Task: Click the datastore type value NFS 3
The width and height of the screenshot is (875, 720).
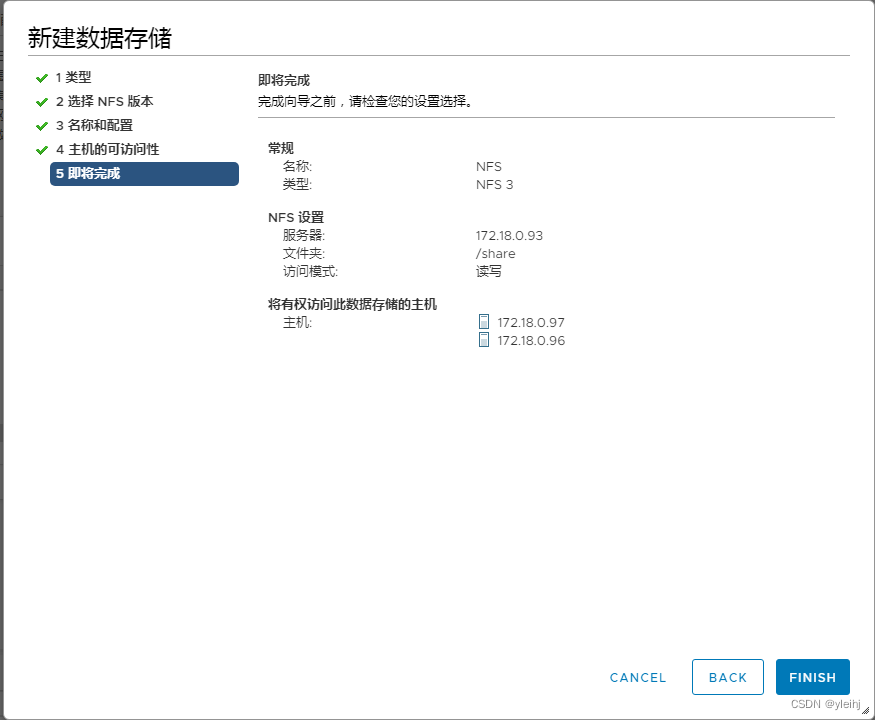Action: [493, 184]
